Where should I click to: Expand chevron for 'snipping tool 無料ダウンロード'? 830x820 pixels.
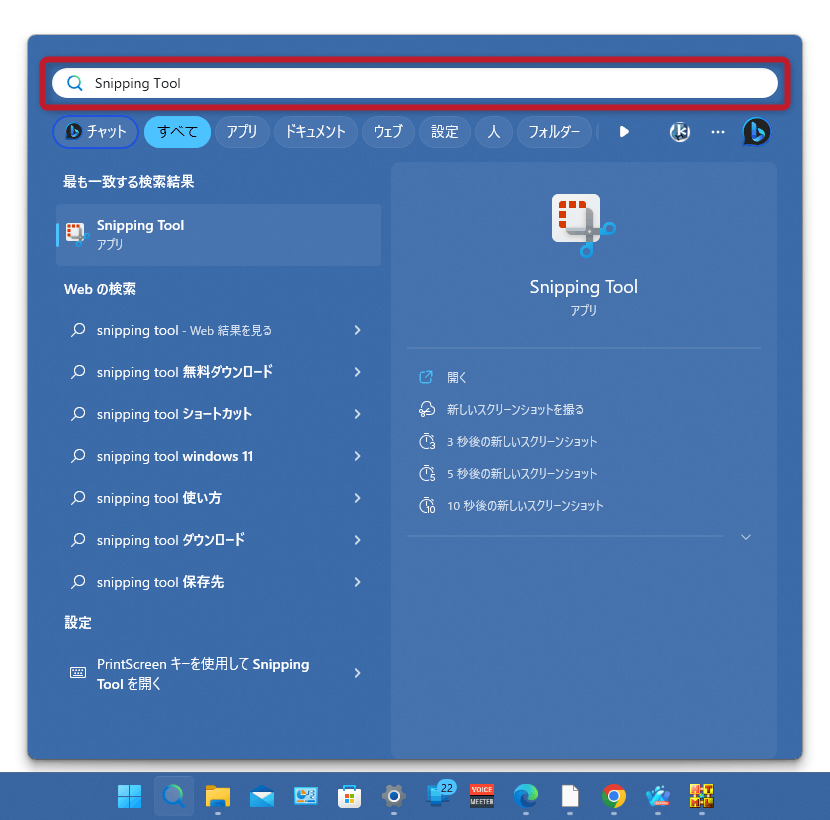357,372
